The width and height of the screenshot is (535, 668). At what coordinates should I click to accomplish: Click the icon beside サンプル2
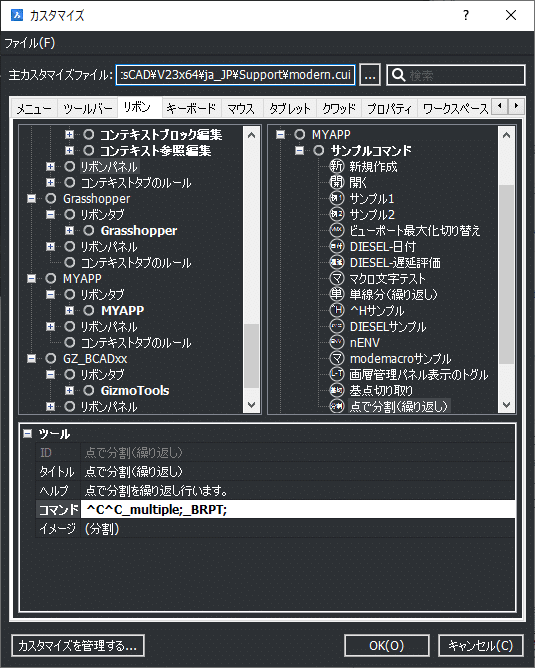coord(337,214)
